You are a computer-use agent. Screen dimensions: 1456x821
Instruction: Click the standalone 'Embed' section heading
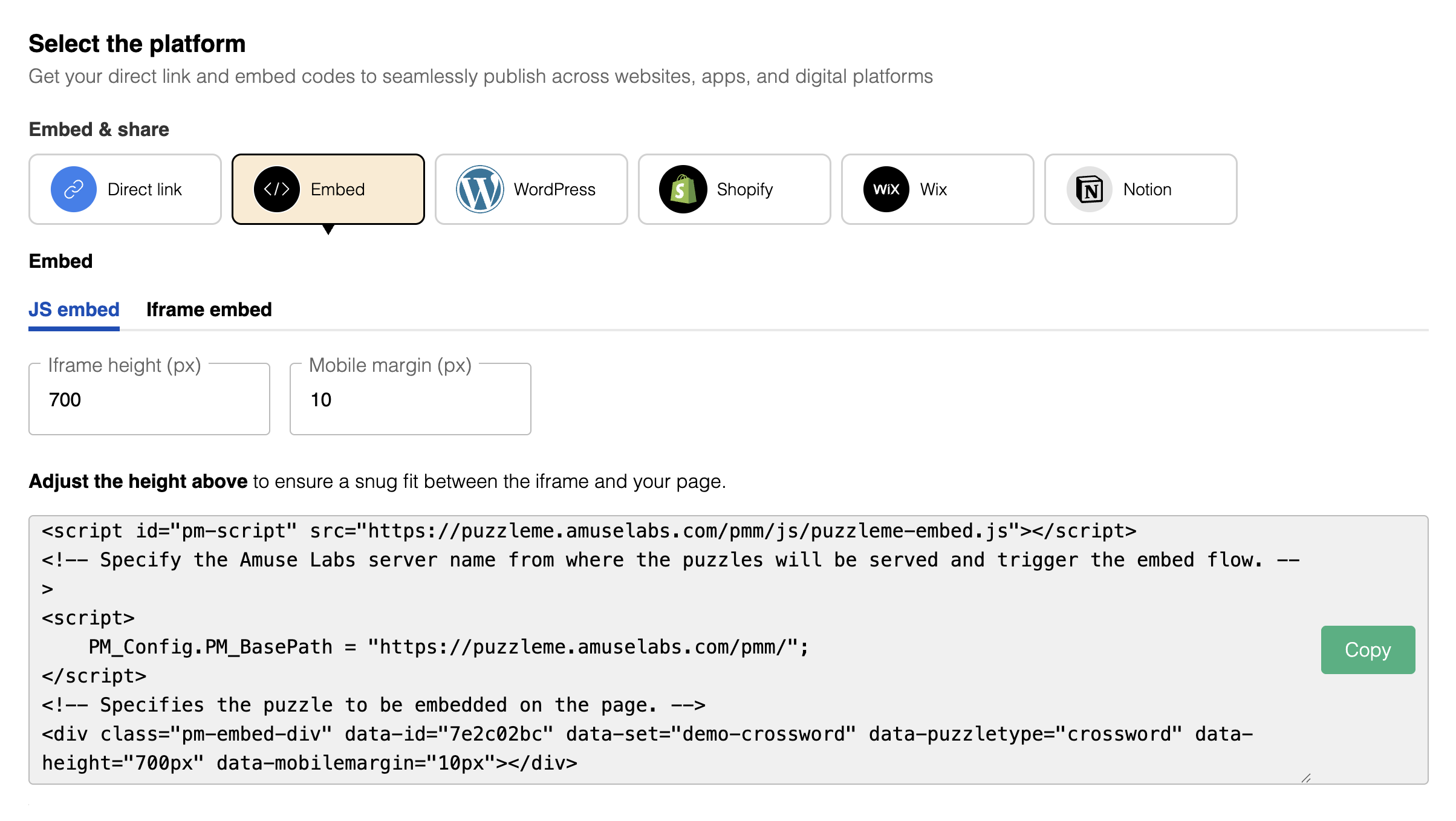coord(60,261)
